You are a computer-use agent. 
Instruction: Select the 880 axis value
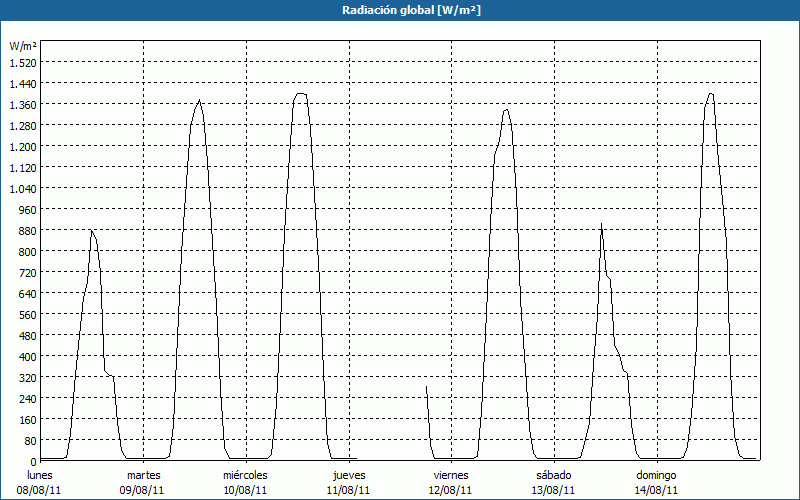coord(28,231)
